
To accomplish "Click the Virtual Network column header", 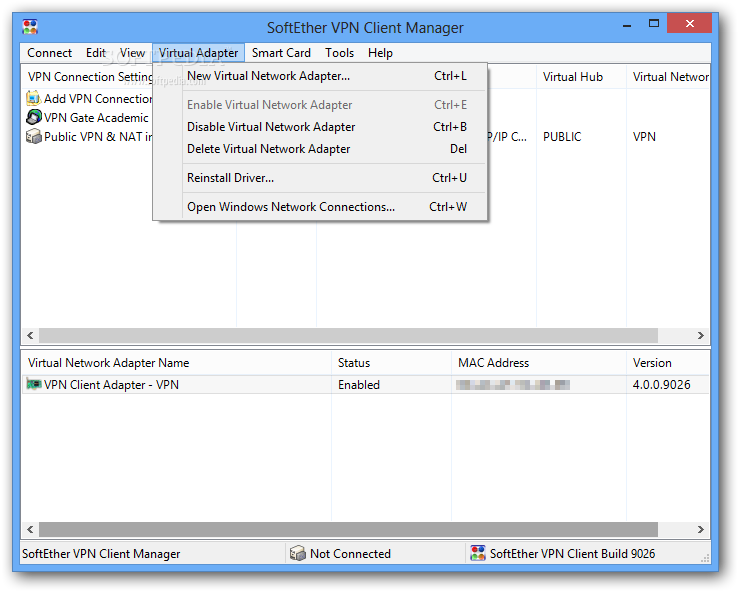I will click(x=668, y=77).
